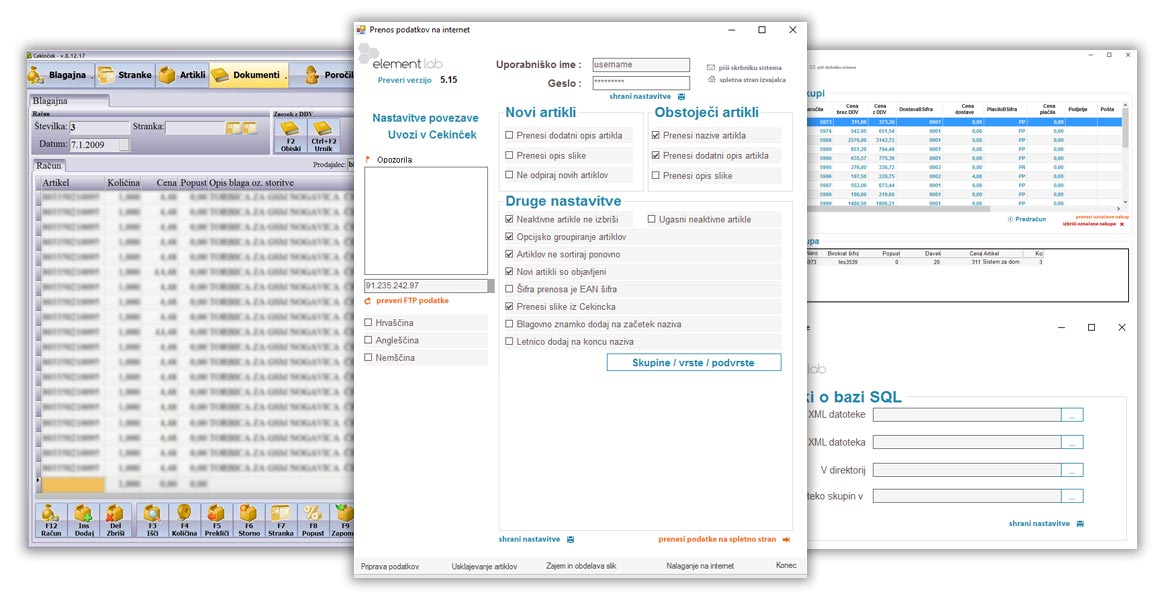Enable Ugasni neaktivne artikle checkbox
Screen dimensions: 1163x602
click(x=652, y=219)
